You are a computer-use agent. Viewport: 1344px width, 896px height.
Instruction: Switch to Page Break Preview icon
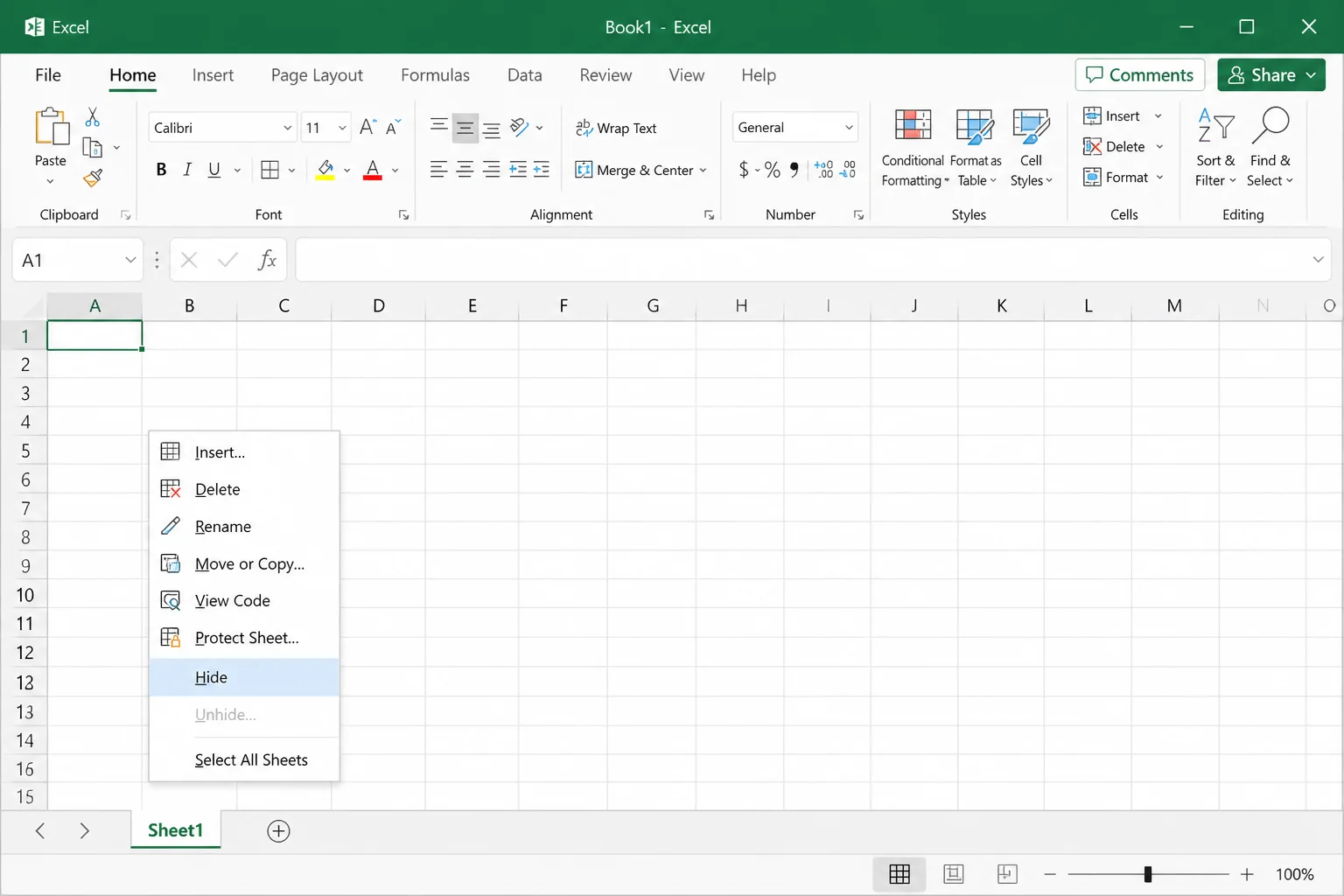pyautogui.click(x=1007, y=874)
